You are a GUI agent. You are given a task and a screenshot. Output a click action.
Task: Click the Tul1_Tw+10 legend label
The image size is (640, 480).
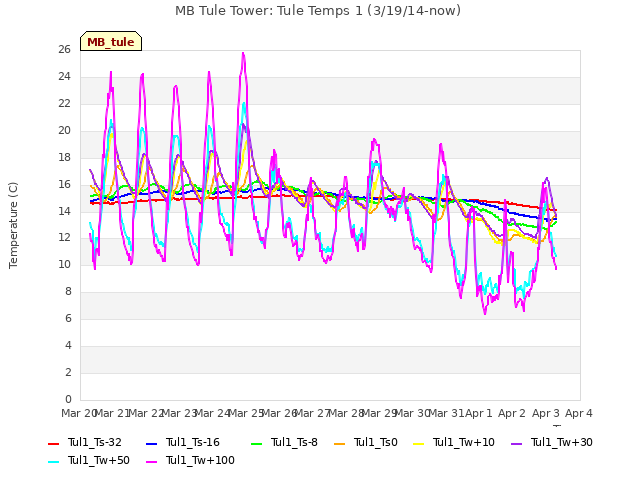click(x=464, y=442)
